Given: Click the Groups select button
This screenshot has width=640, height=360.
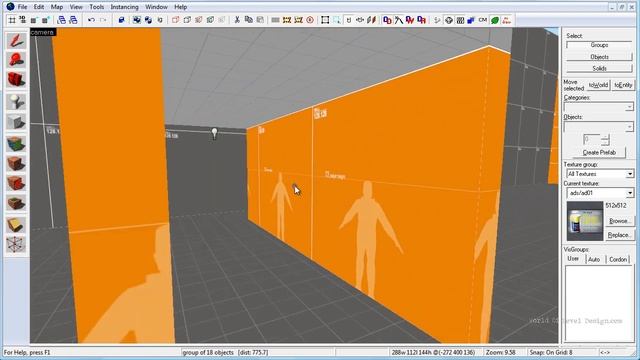Looking at the screenshot, I should tap(599, 45).
